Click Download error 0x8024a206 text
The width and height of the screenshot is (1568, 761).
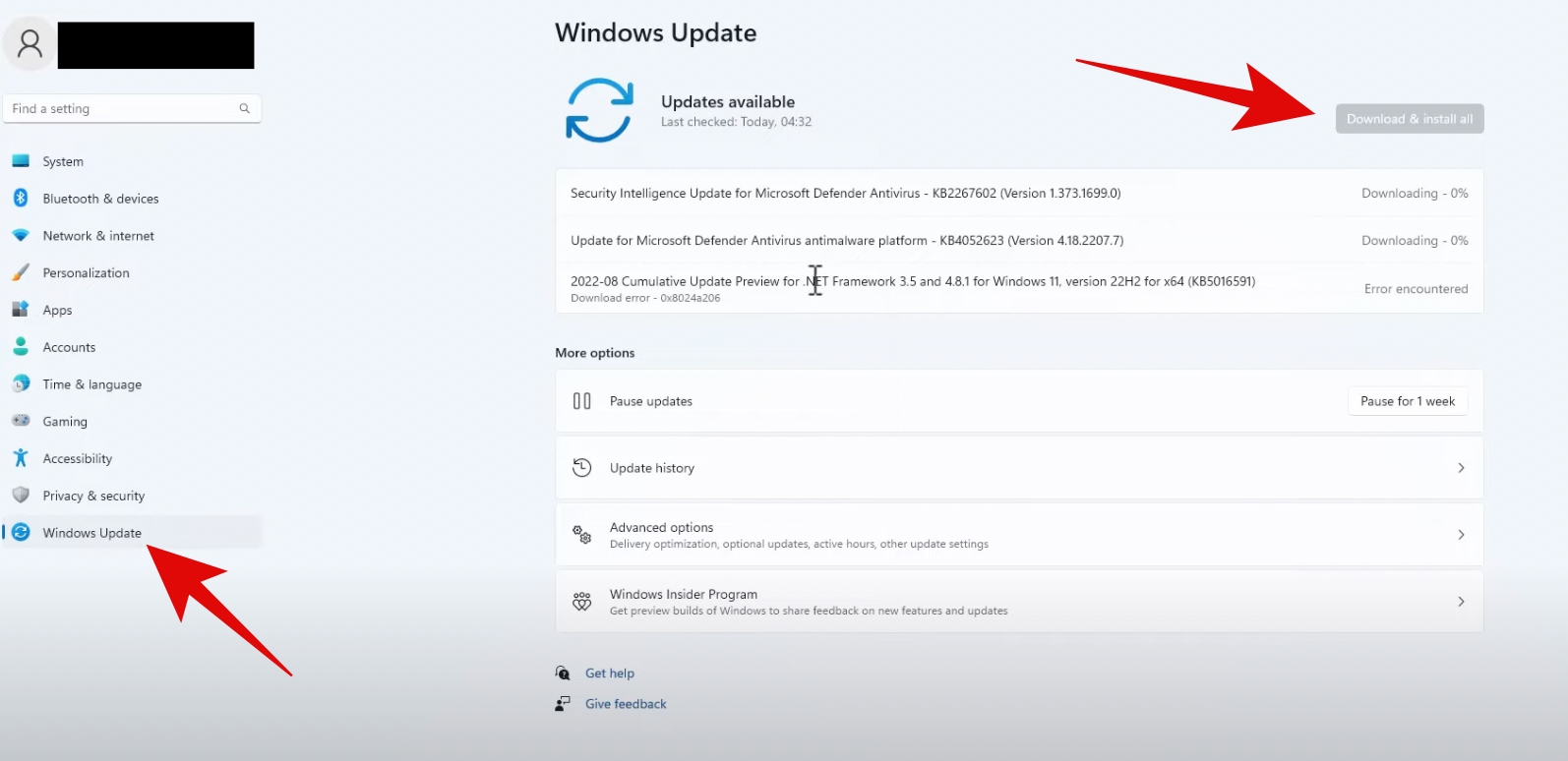(x=645, y=298)
